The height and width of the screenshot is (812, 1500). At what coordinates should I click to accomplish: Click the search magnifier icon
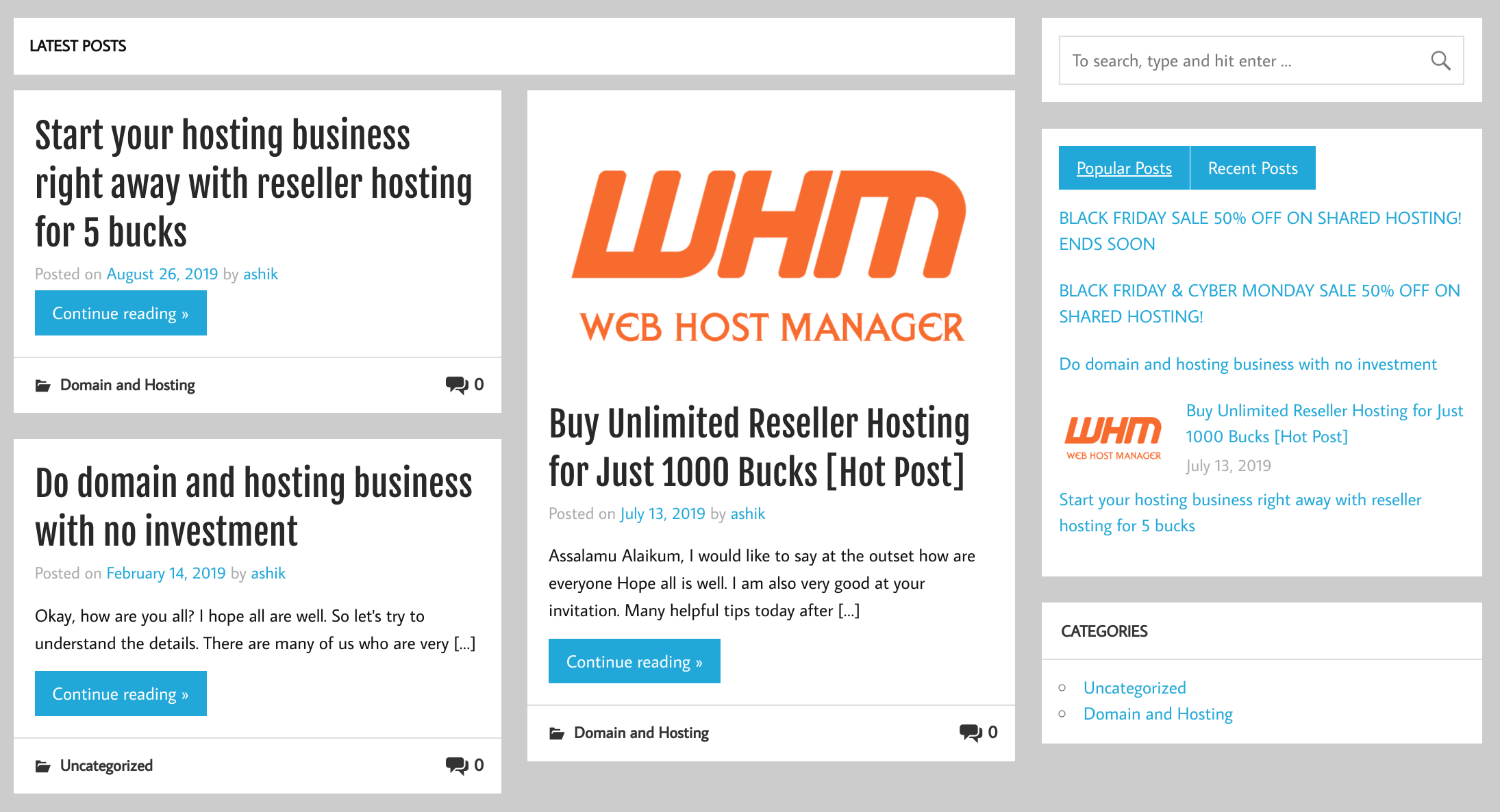click(1440, 61)
